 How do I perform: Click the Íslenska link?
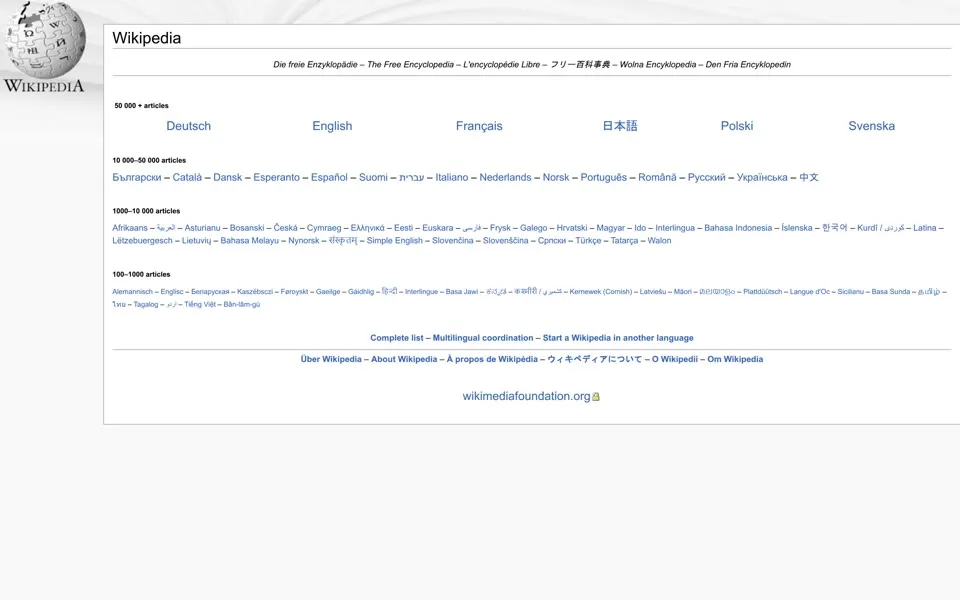797,228
